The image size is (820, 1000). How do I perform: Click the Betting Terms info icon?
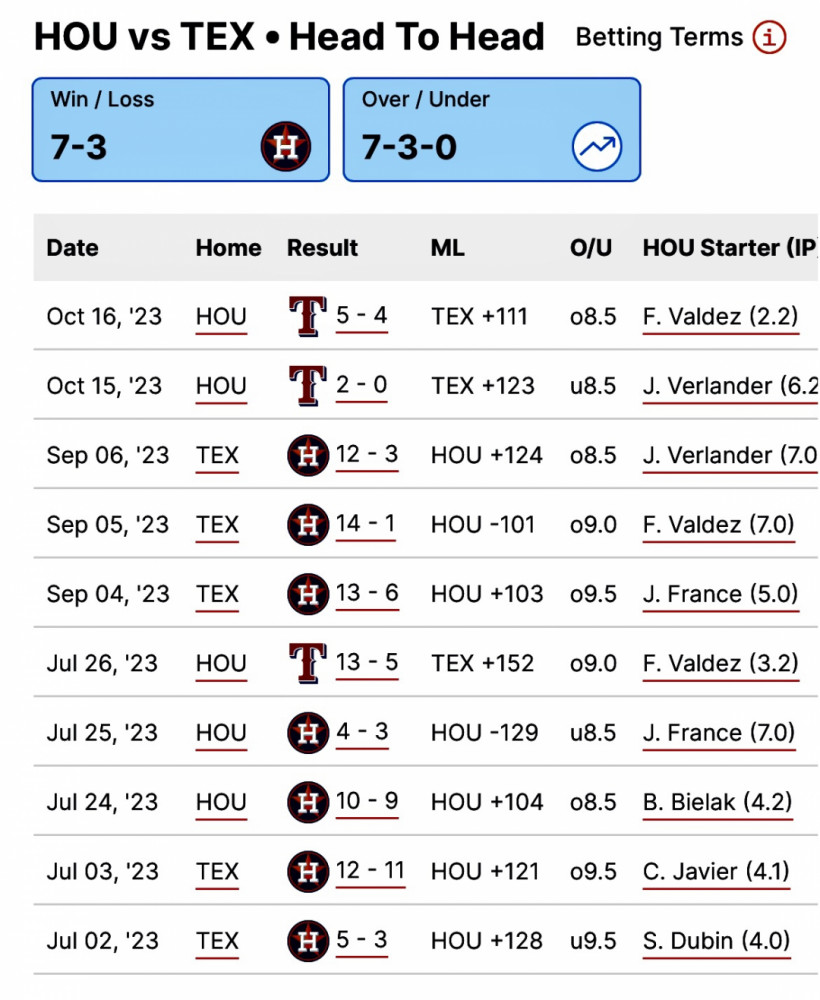[769, 37]
